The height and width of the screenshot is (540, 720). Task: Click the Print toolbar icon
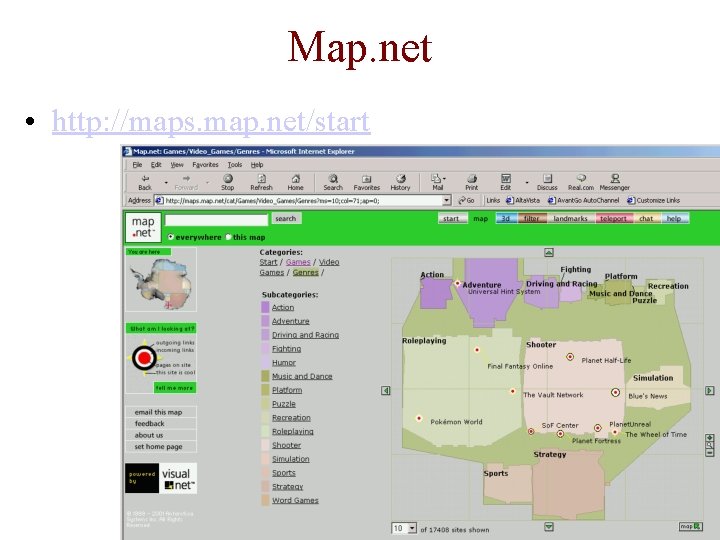coord(472,182)
